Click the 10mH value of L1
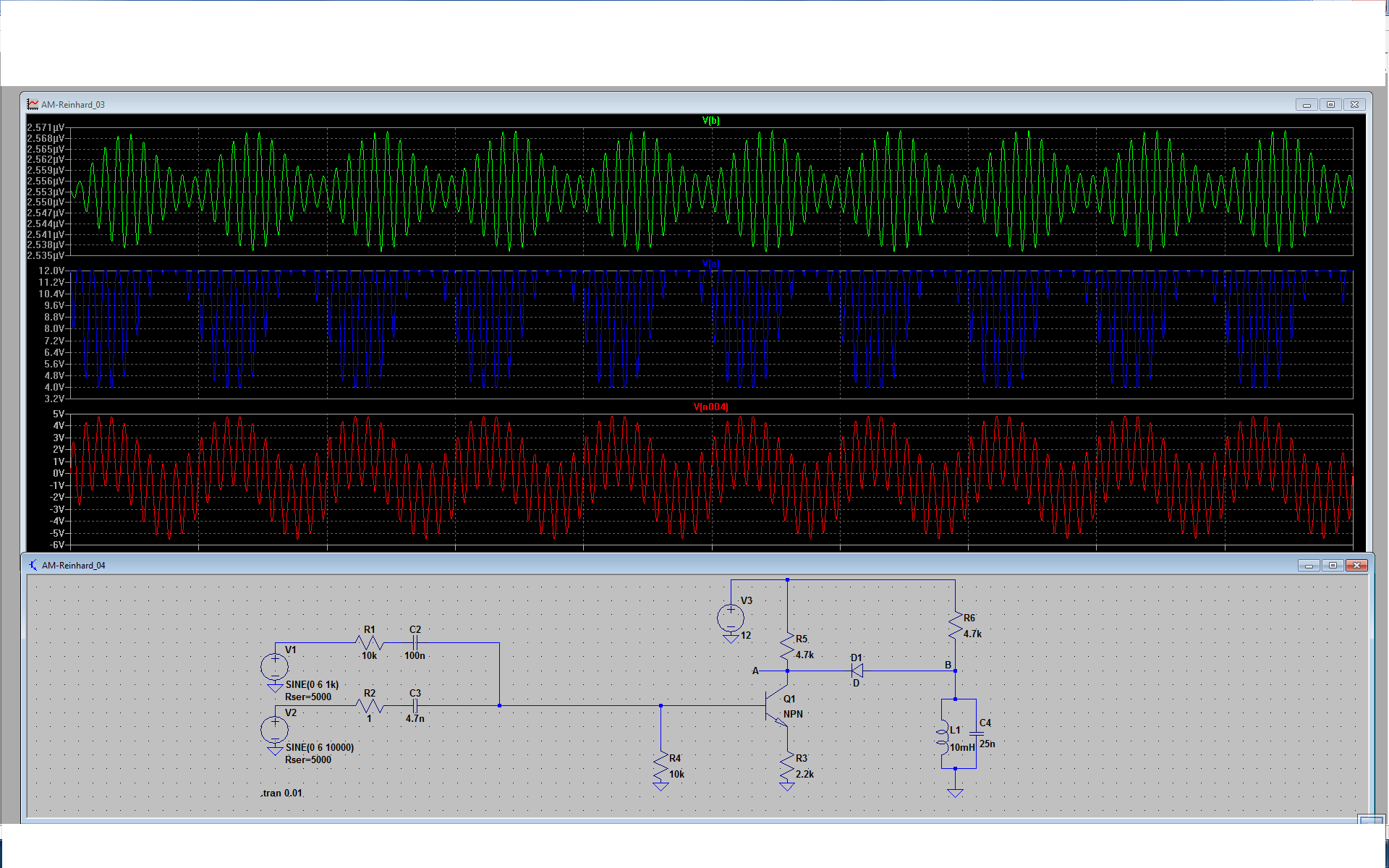This screenshot has height=868, width=1389. pyautogui.click(x=962, y=748)
